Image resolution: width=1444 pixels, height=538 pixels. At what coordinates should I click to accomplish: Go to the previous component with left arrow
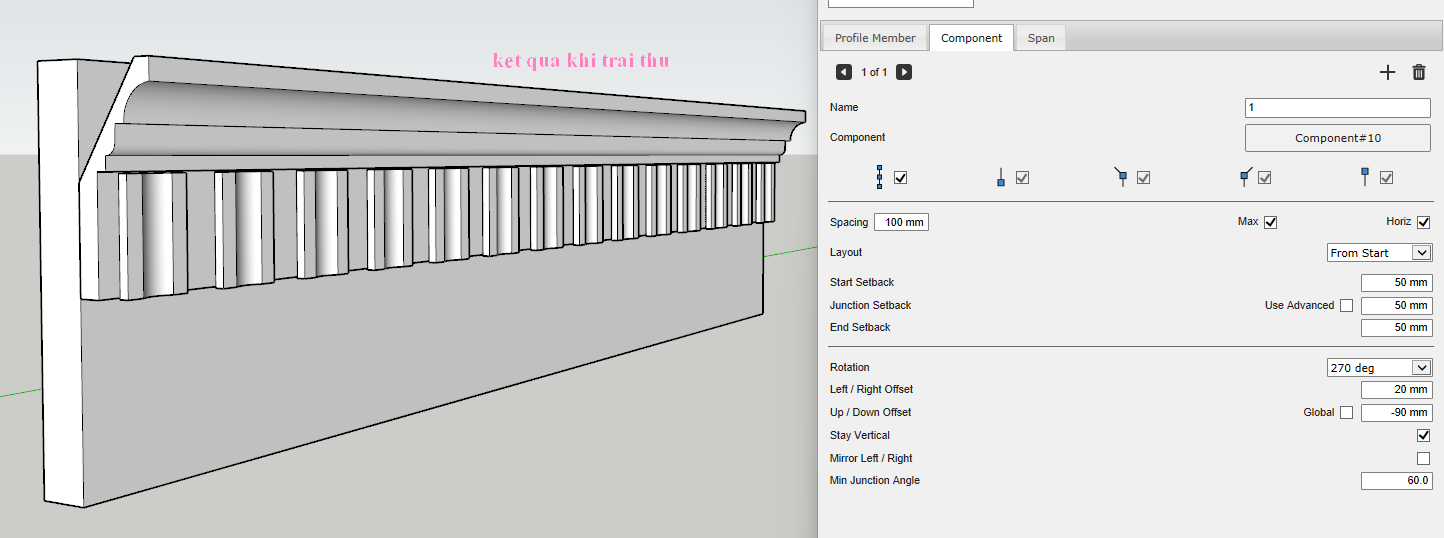pos(843,72)
